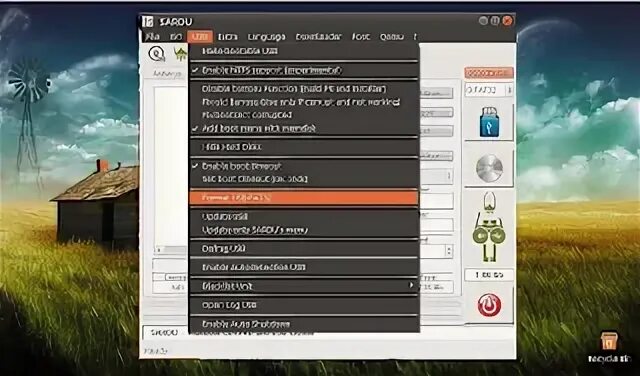Choose Update only SARDU's menu entry

click(x=304, y=230)
